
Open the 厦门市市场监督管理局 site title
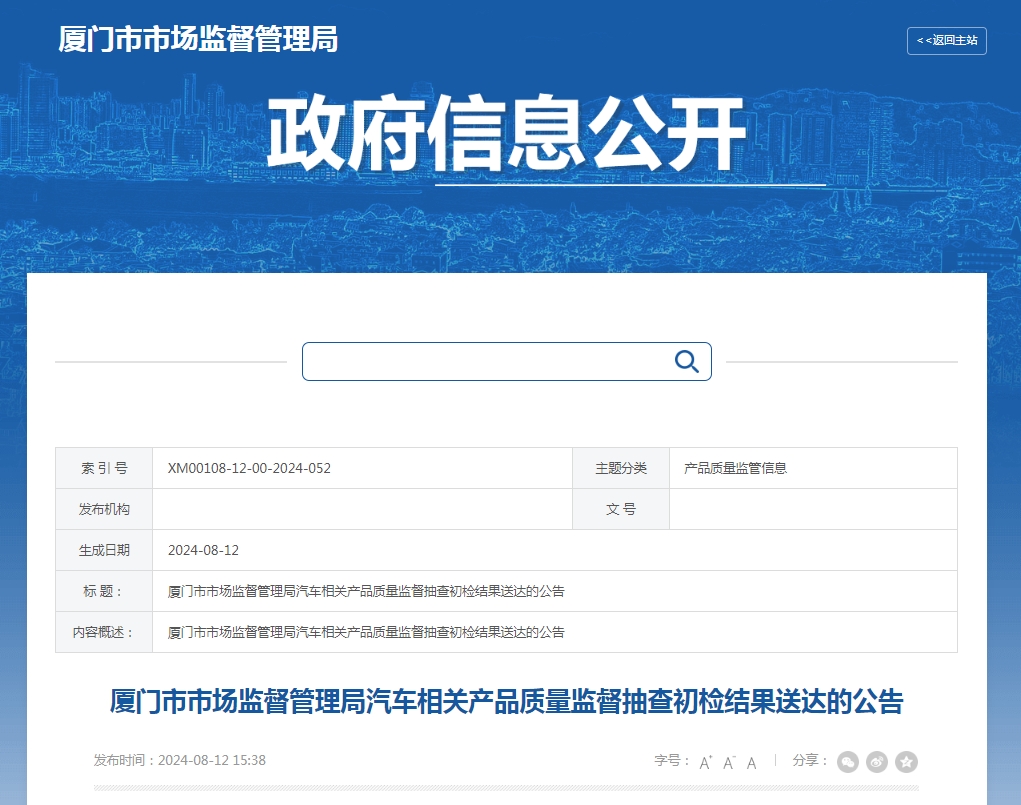coord(198,39)
